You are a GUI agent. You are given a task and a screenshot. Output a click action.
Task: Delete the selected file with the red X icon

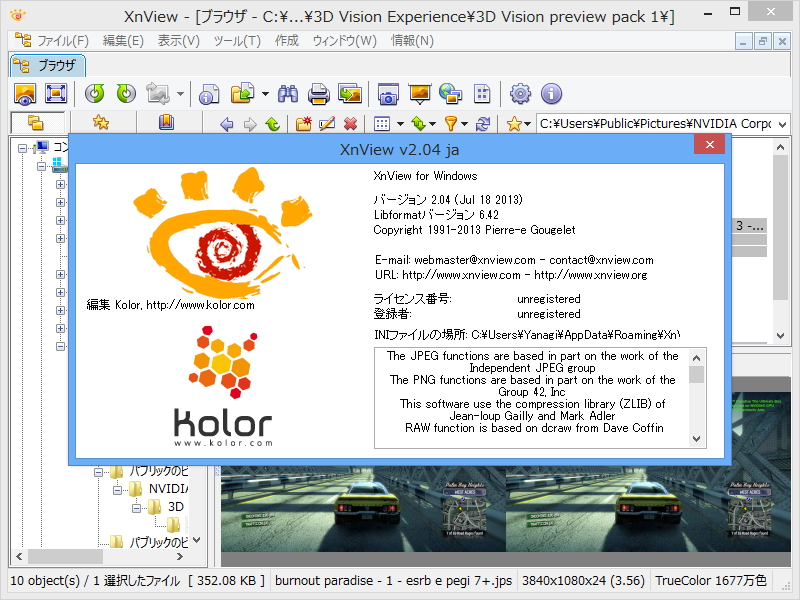pyautogui.click(x=352, y=123)
